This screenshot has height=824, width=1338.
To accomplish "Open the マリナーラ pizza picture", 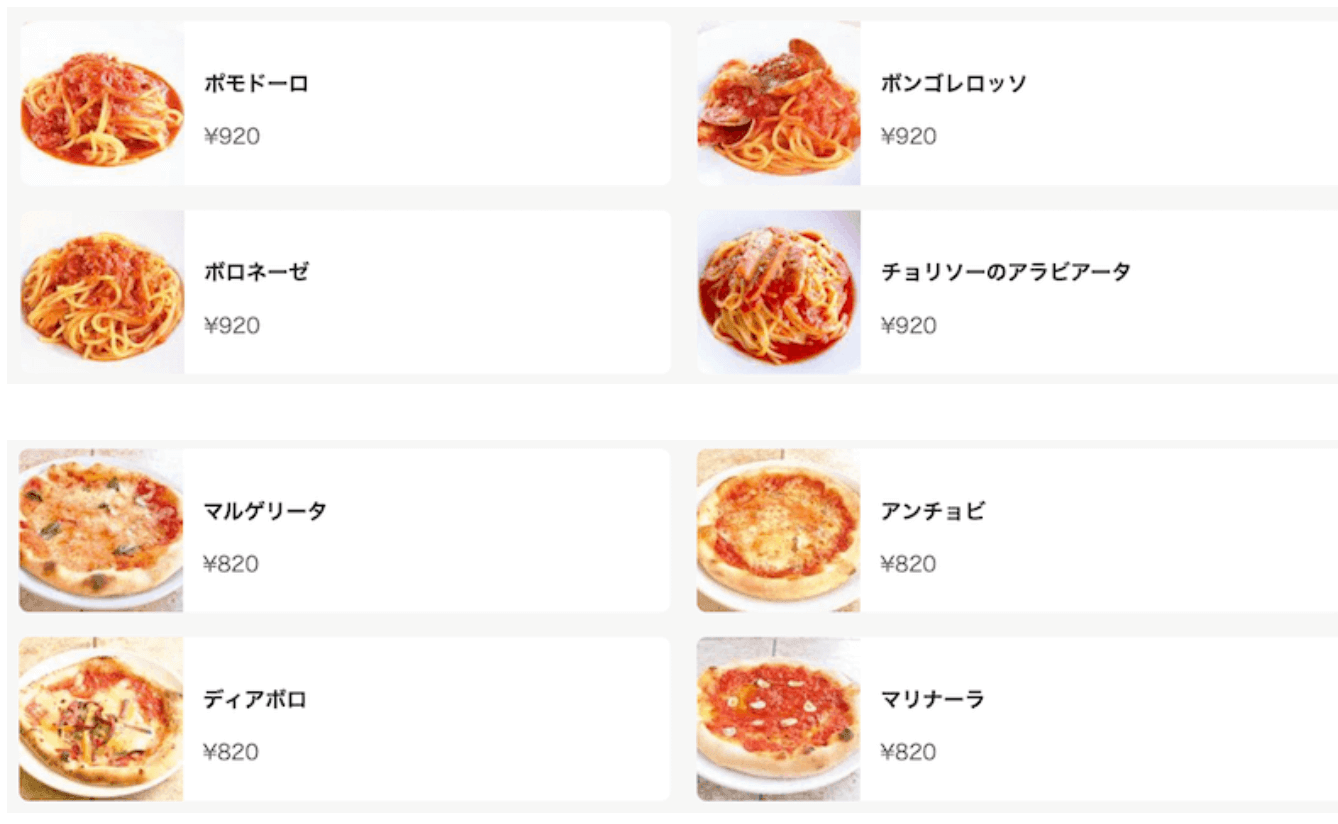I will pos(778,719).
